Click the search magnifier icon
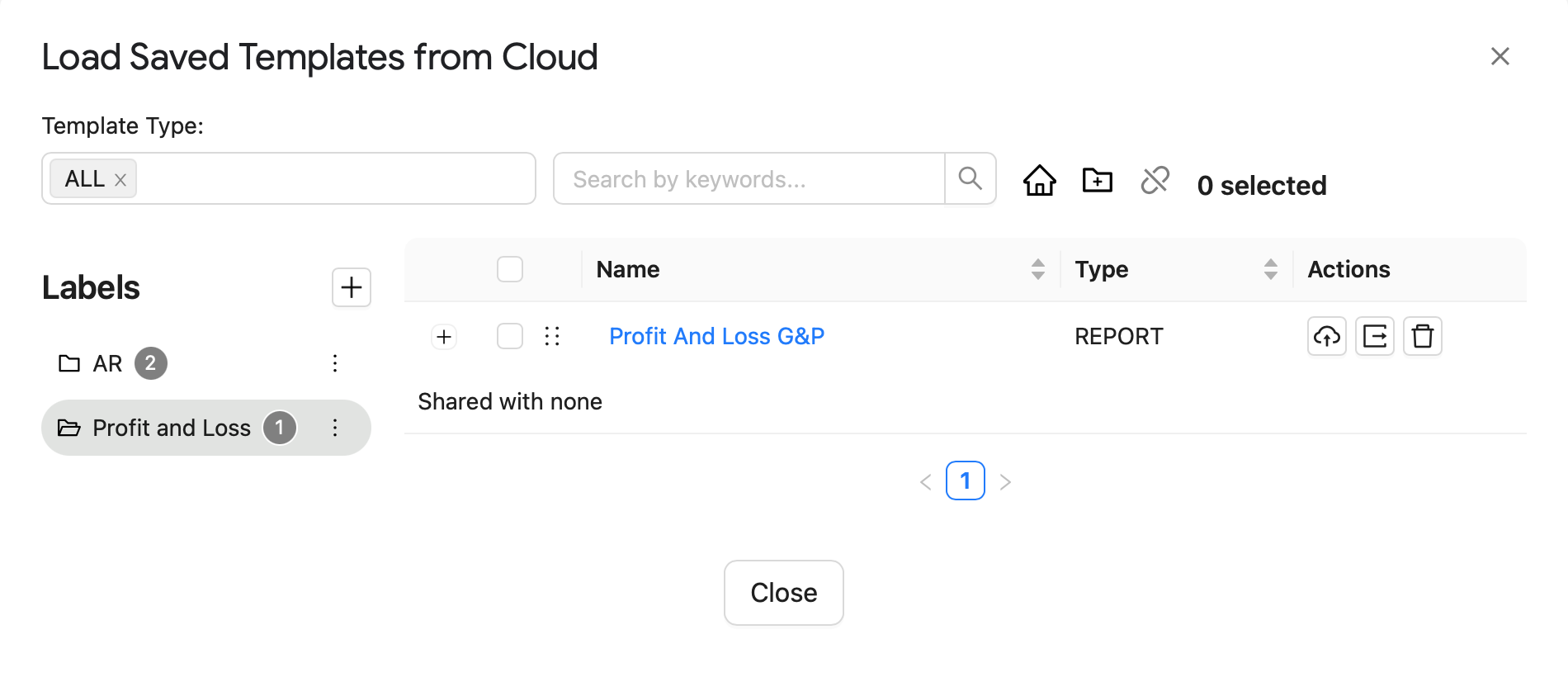 pos(971,178)
